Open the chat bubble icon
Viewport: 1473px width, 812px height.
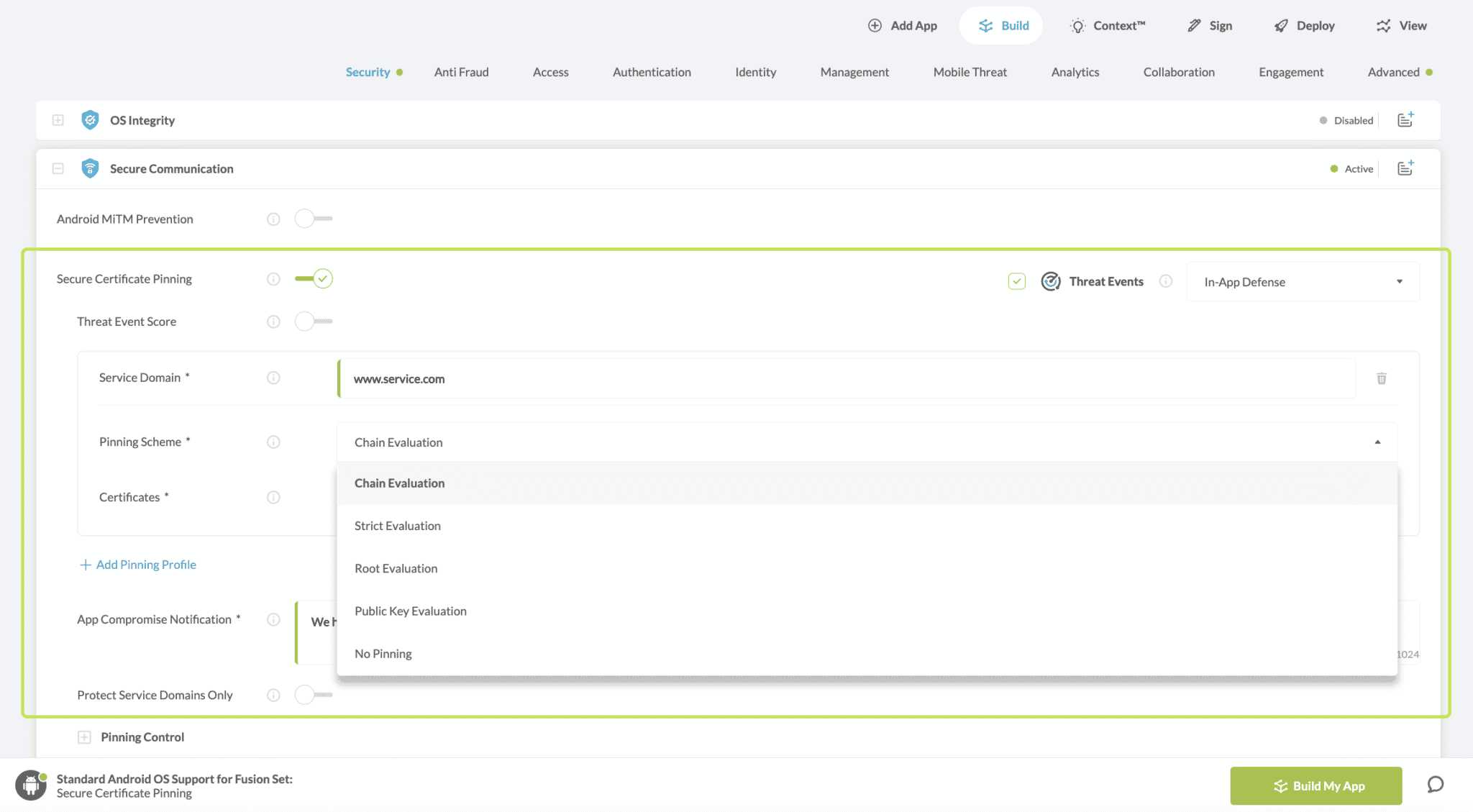click(1435, 785)
